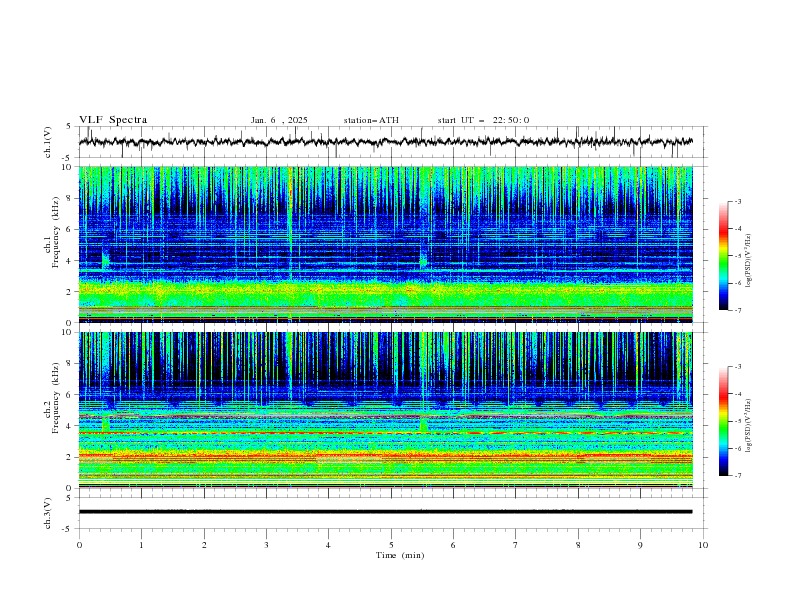Viewport: 792px width, 612px height.
Task: Click the "-3" label on ch.2 color bar
Action: coord(737,367)
